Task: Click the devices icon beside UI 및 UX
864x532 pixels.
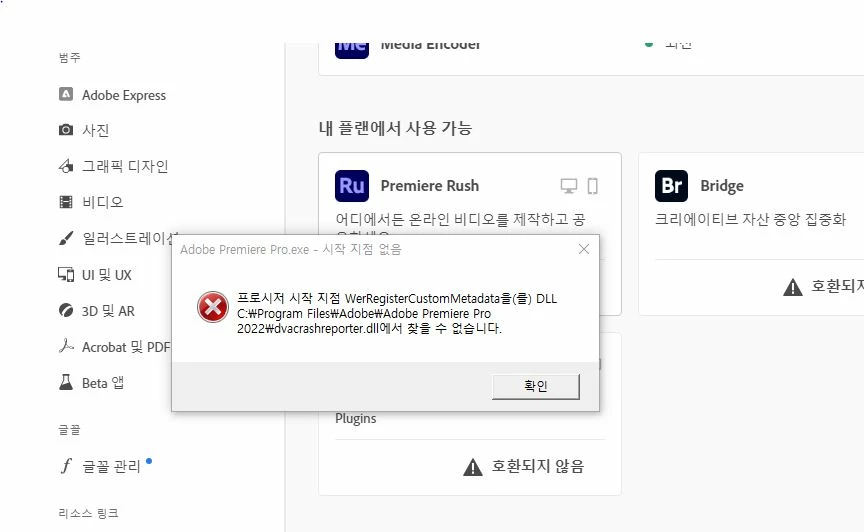Action: pos(66,275)
